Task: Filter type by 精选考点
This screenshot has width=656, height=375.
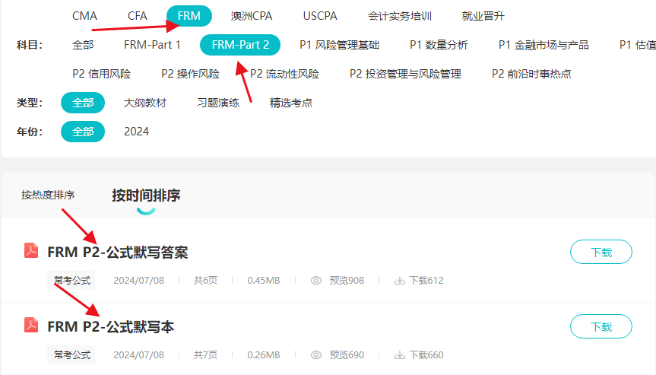Action: 291,103
